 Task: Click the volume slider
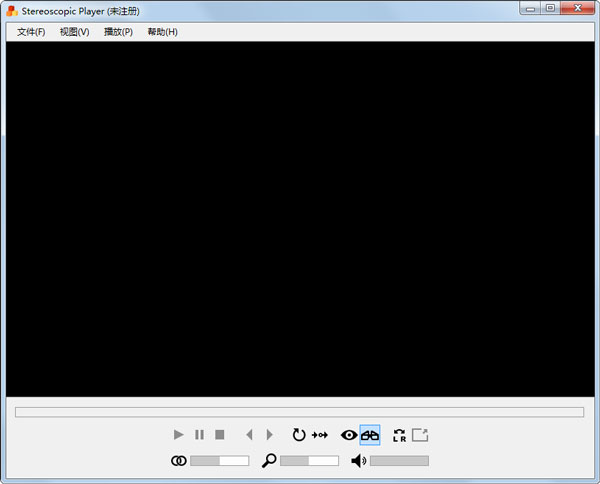coord(399,461)
